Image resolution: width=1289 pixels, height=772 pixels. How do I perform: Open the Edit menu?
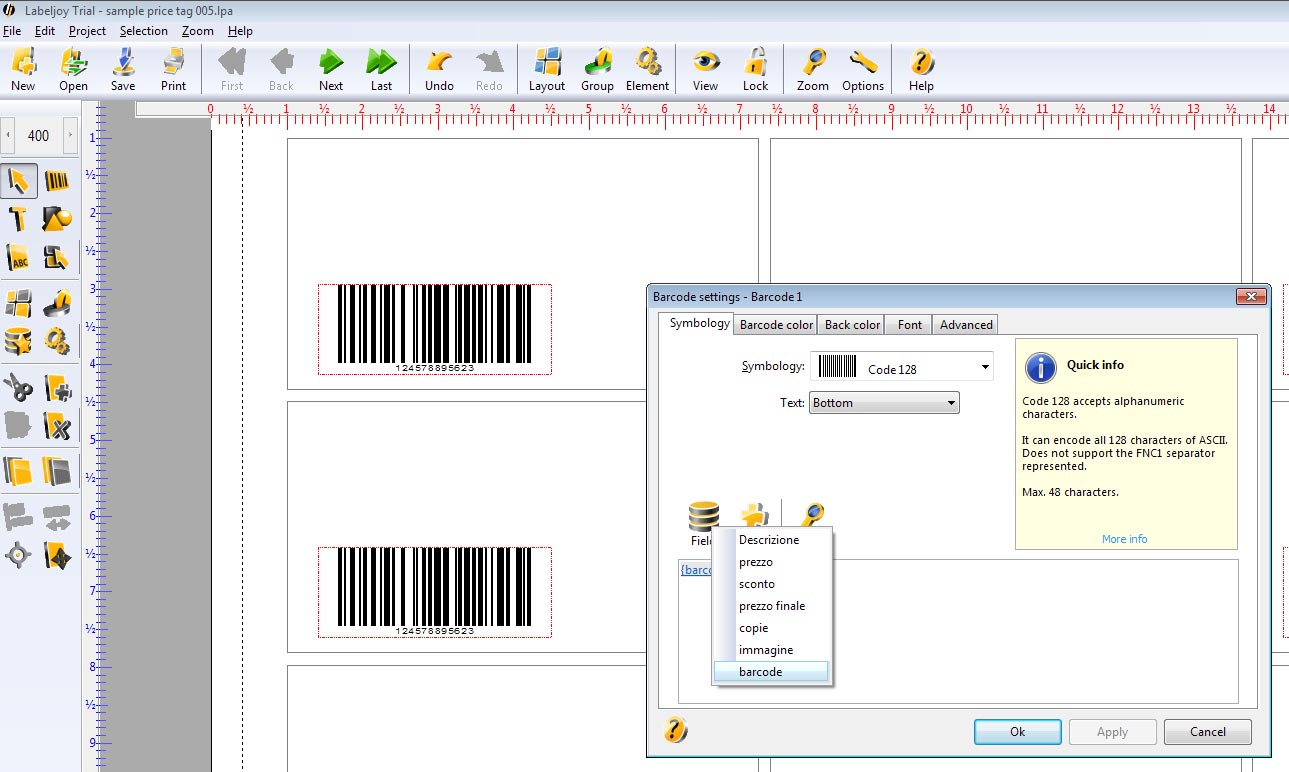45,31
